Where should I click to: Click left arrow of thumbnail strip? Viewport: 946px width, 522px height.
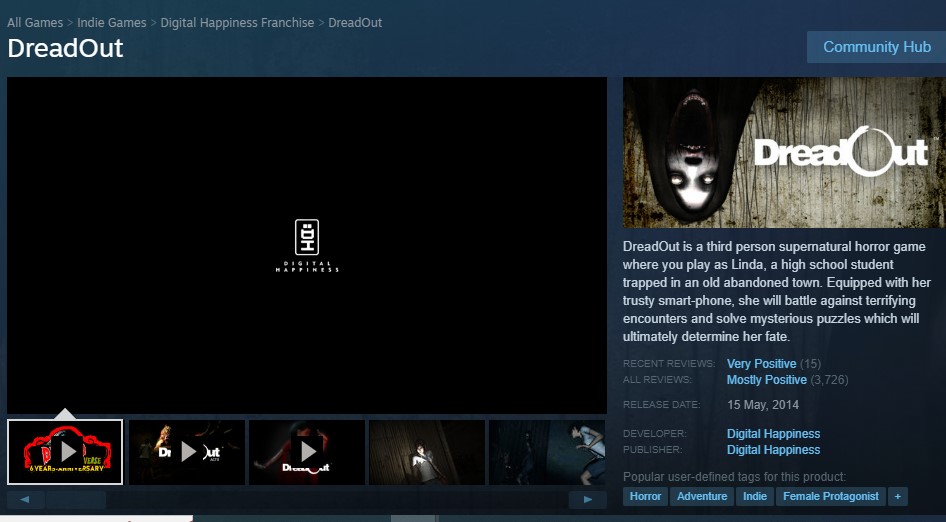25,499
